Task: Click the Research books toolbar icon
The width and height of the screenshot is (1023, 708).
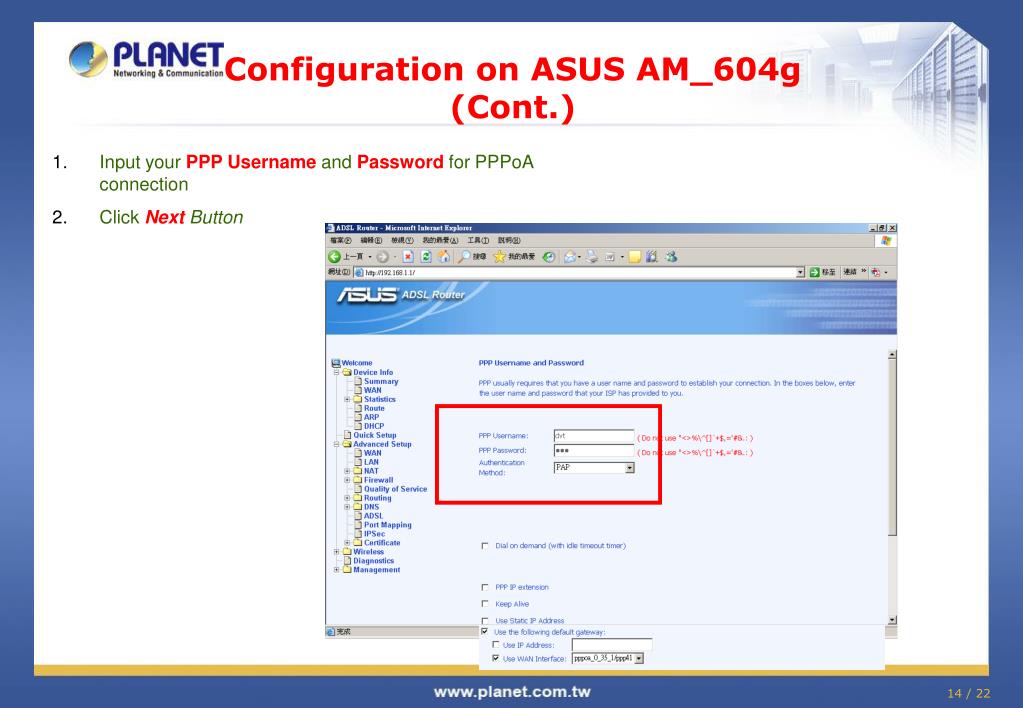Action: tap(651, 257)
